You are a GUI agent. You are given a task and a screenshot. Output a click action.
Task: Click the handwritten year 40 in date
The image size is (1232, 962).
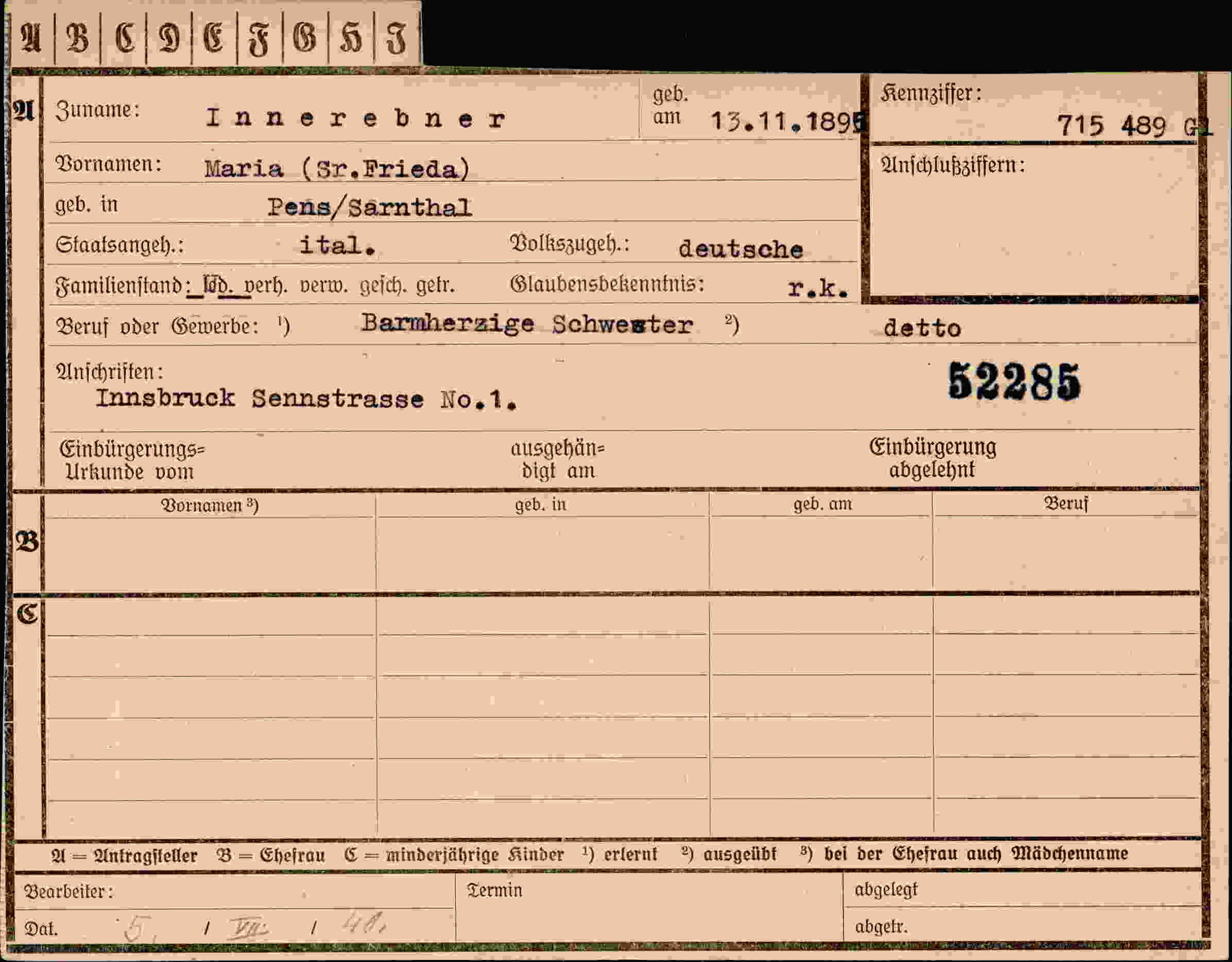point(365,923)
